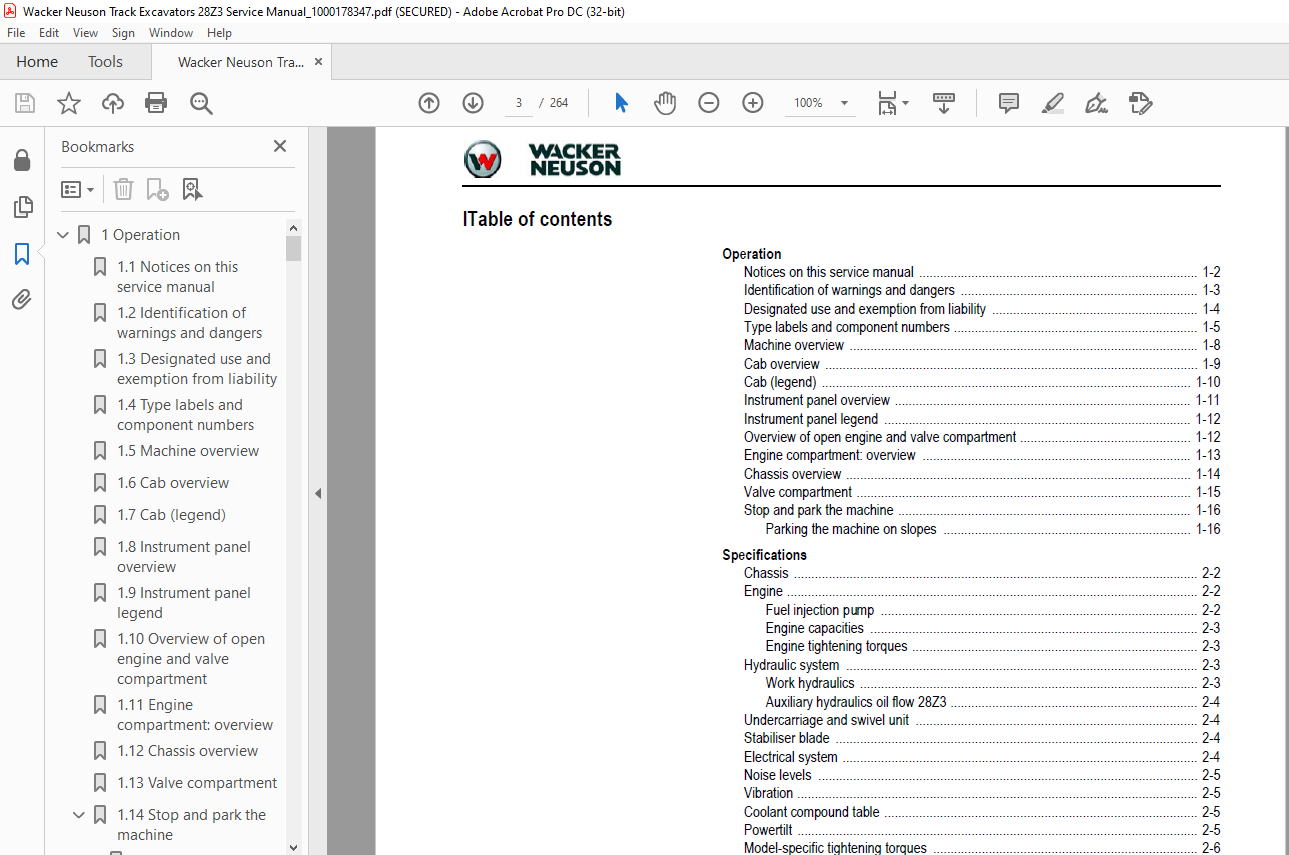Open bookmark 1.6 Cab overview
Screen dimensions: 1289x855
point(173,483)
